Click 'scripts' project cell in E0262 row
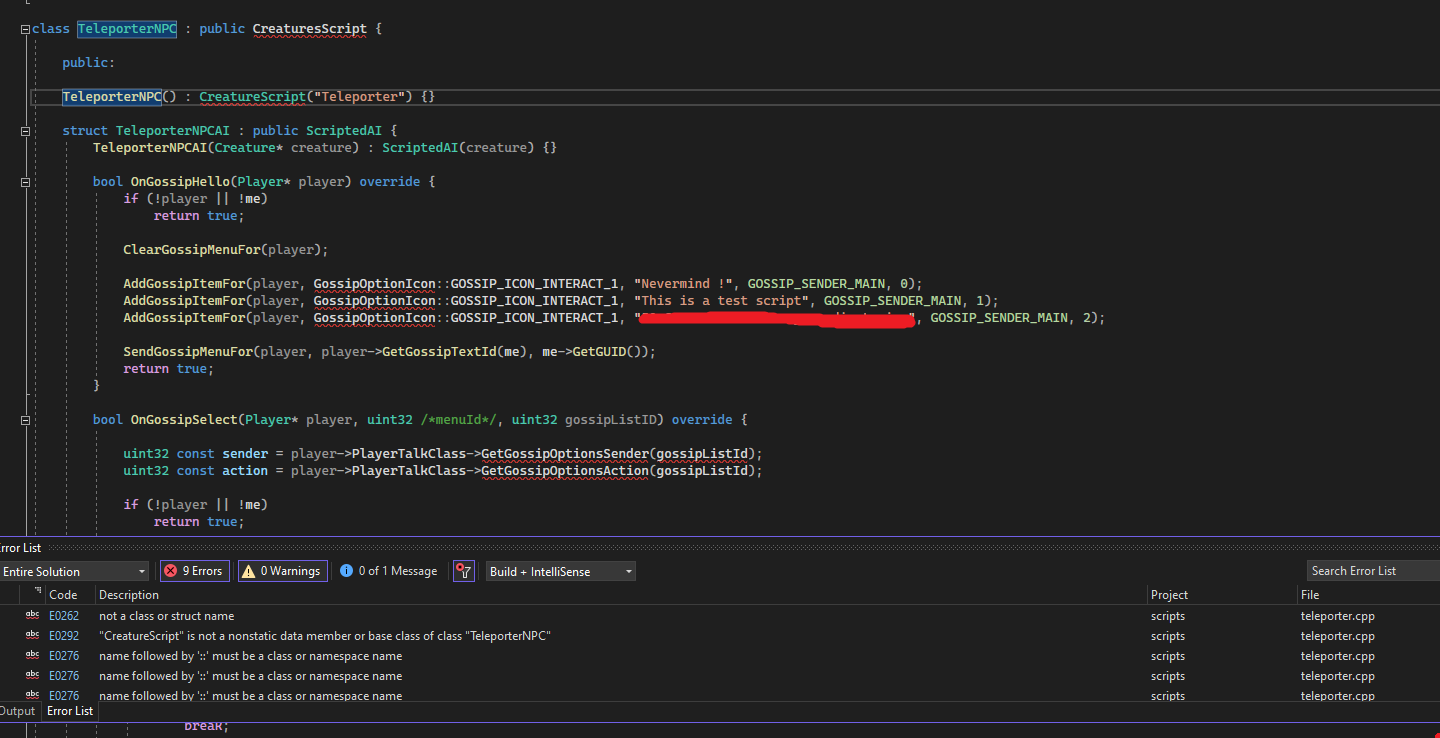Screen dimensions: 1440x738 1168,616
